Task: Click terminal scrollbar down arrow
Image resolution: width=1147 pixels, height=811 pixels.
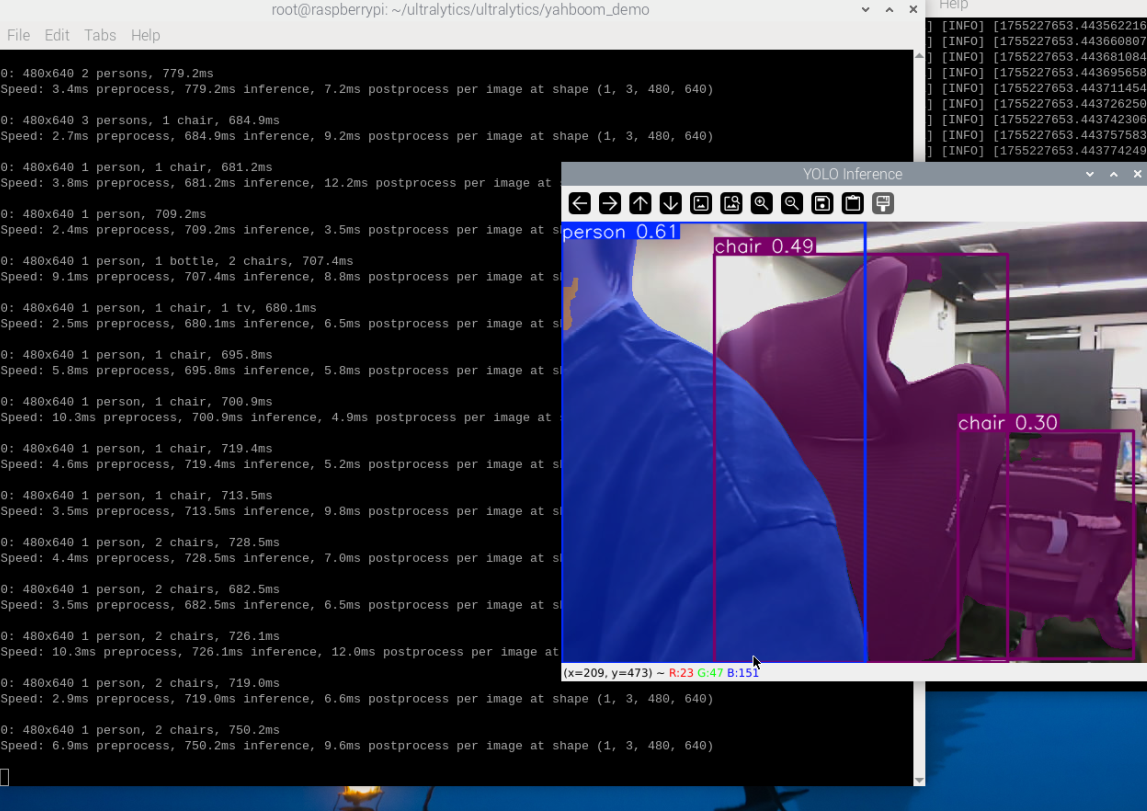Action: [x=920, y=780]
